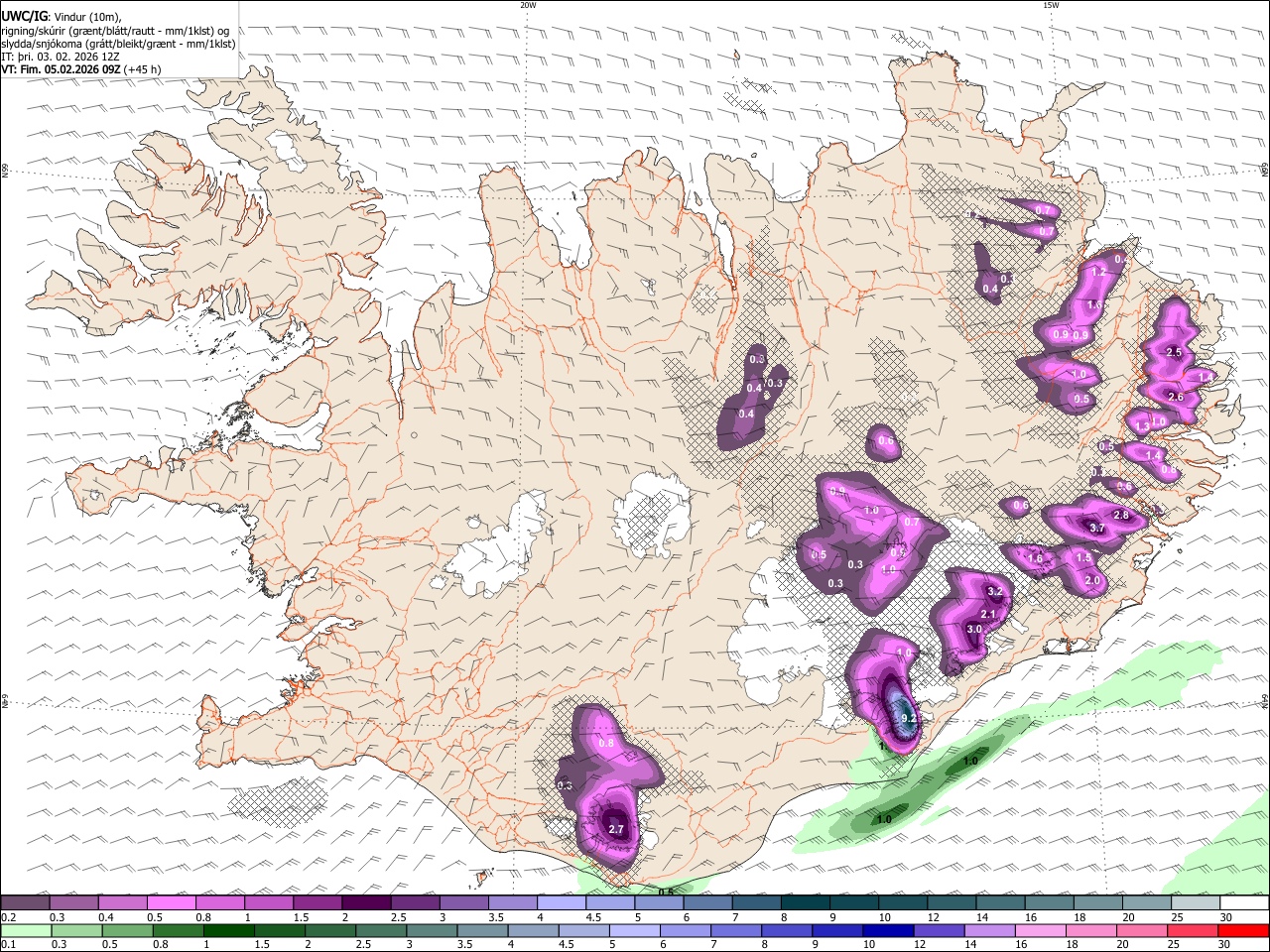The image size is (1270, 952).
Task: Click the 'slydda/snjókoma' legend description line
Action: click(x=118, y=44)
